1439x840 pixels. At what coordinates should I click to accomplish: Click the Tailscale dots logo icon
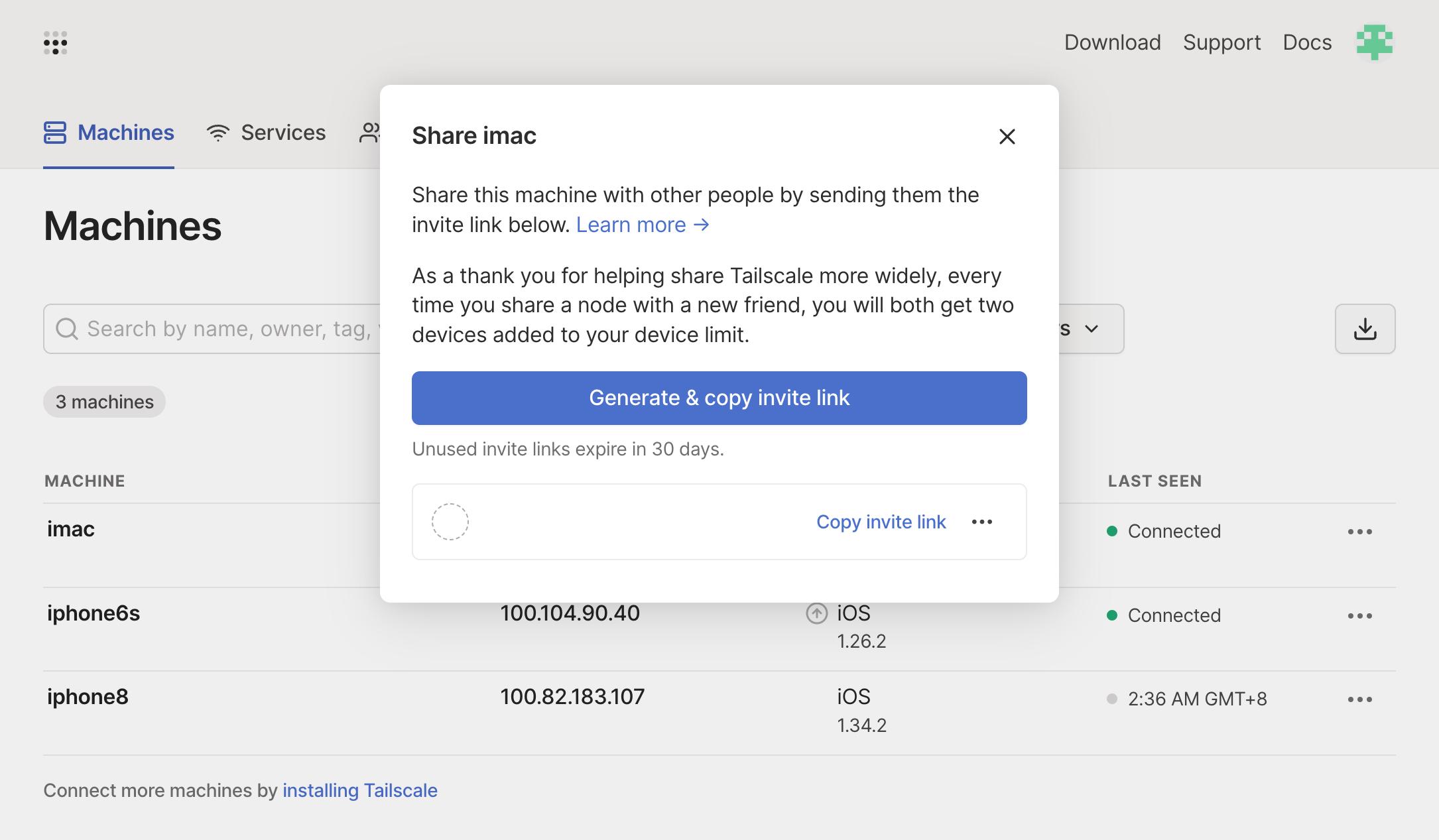(56, 43)
